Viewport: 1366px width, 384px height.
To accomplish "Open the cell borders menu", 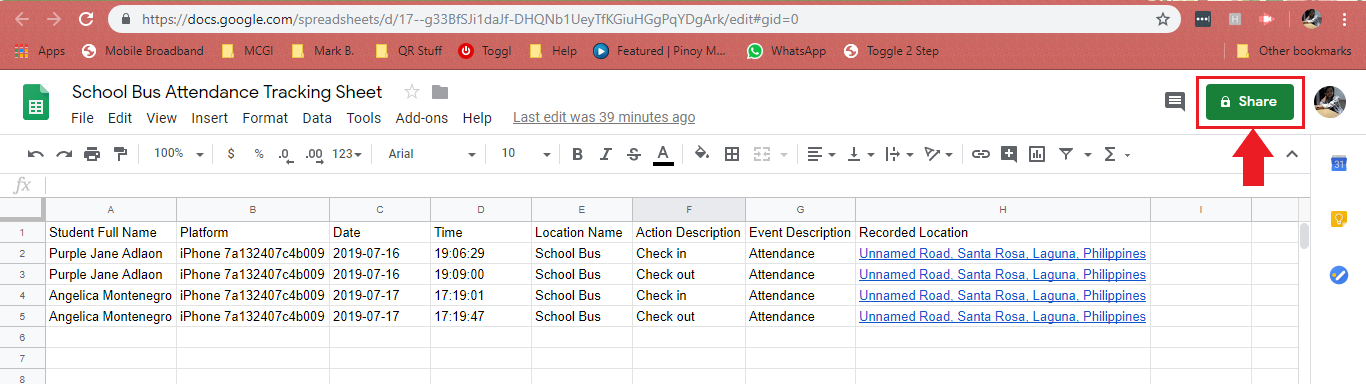I will coord(731,154).
